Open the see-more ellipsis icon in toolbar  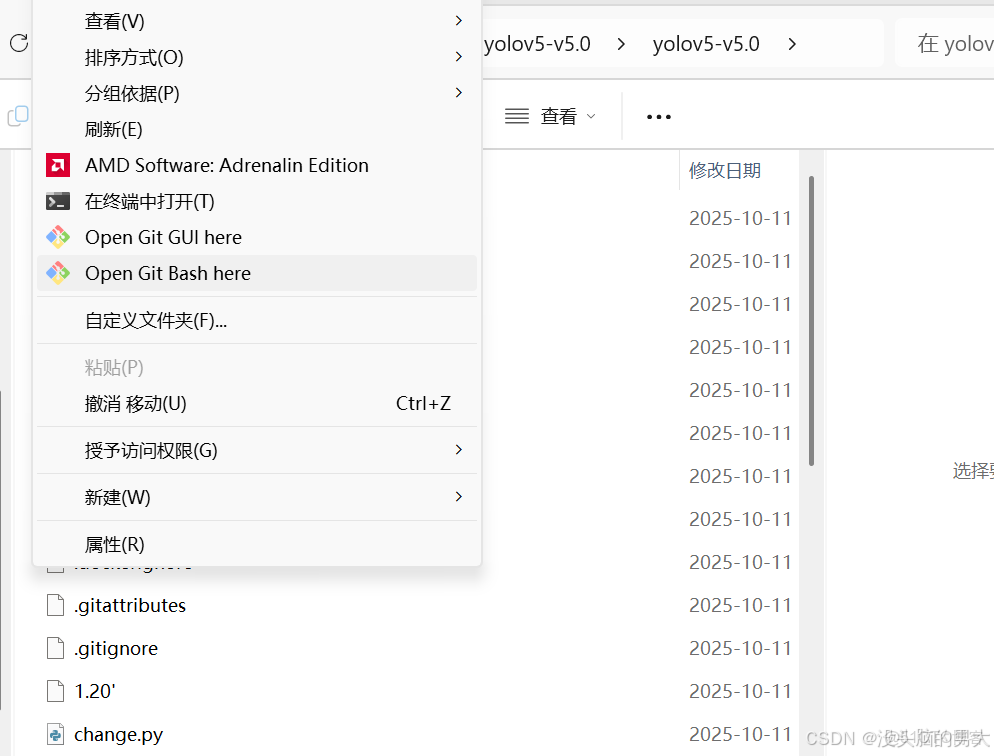tap(658, 116)
